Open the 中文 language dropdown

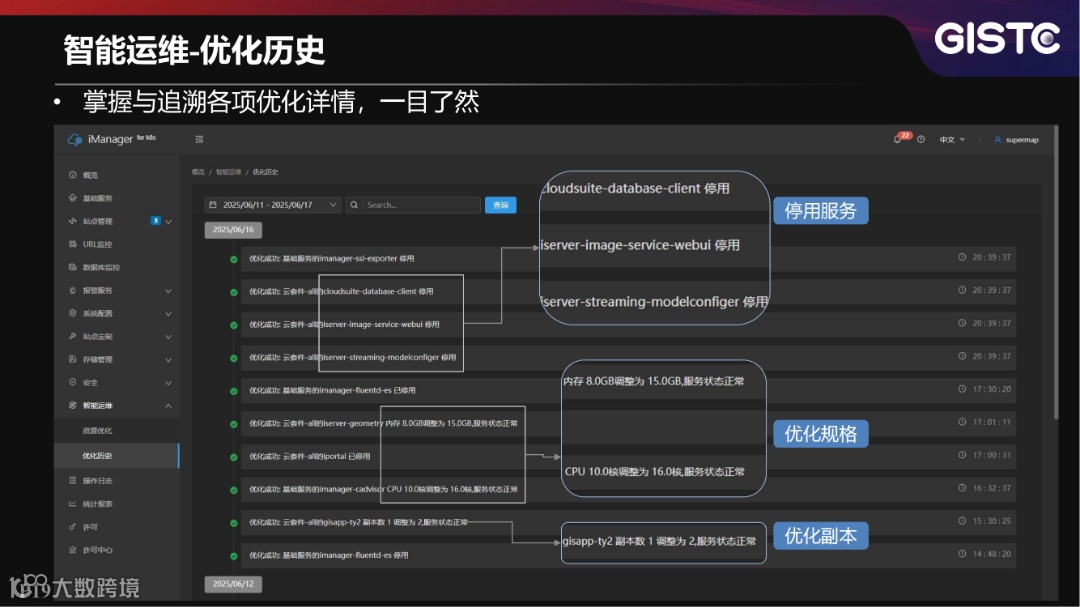(952, 140)
